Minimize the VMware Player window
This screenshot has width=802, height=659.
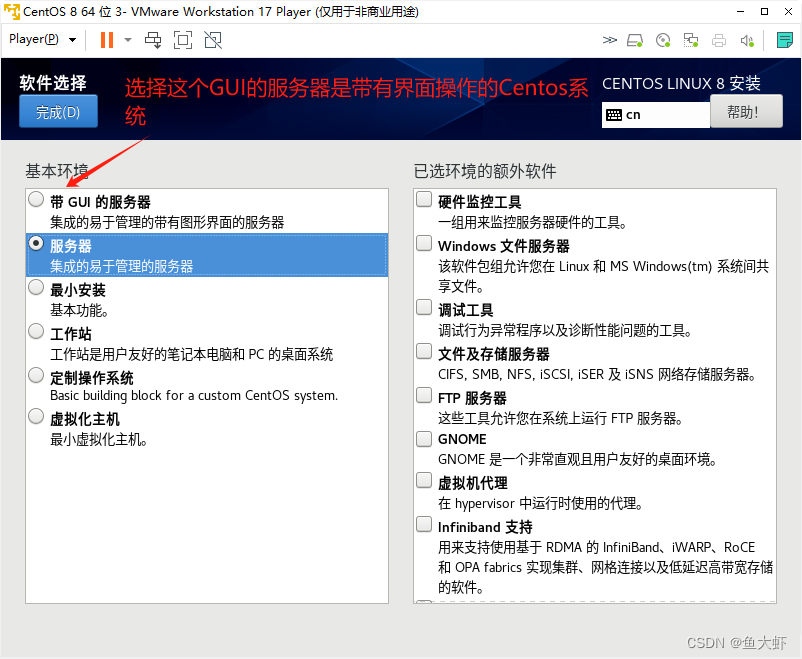click(x=740, y=11)
